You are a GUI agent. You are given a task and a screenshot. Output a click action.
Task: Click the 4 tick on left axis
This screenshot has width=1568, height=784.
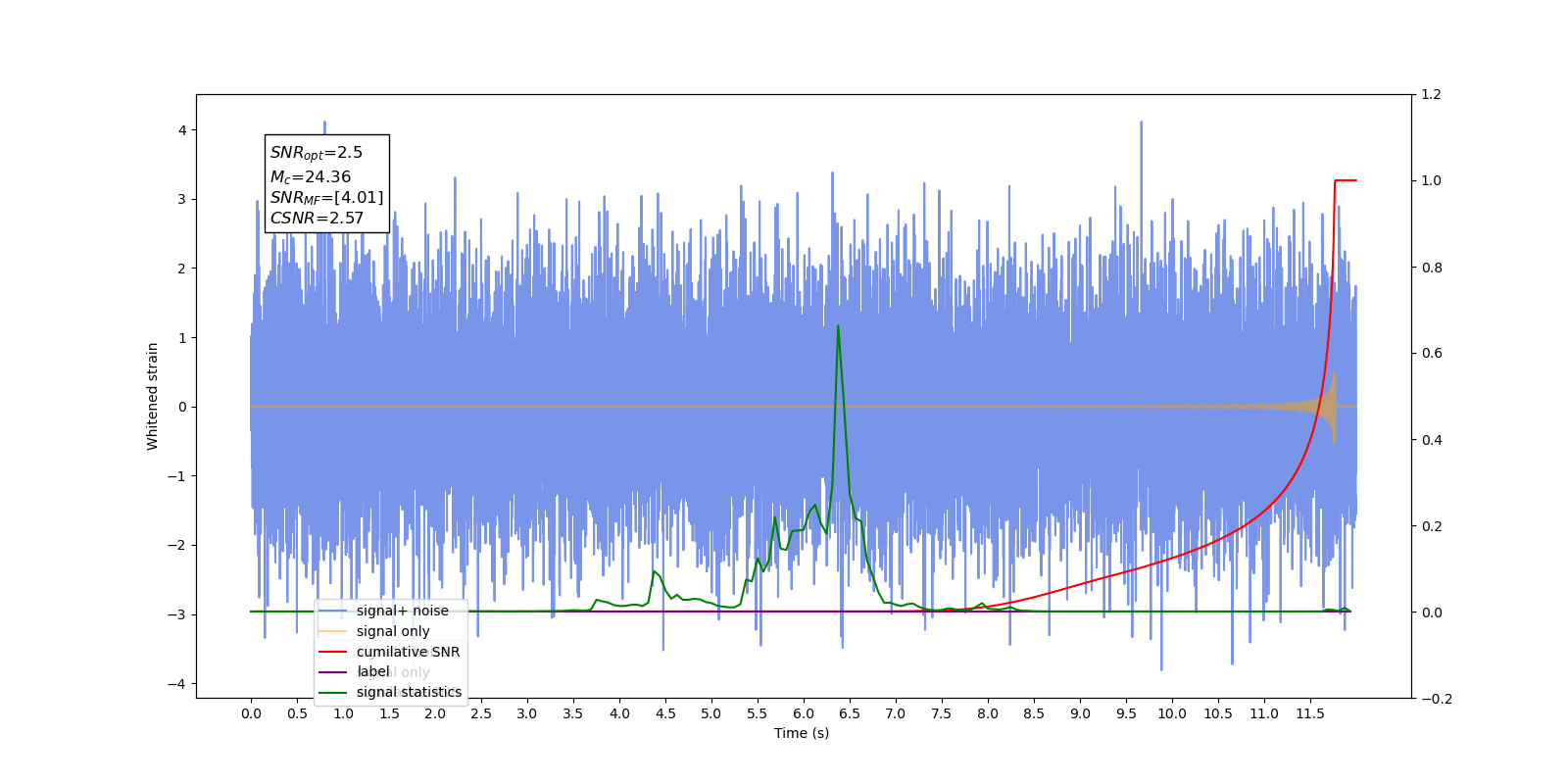tap(182, 130)
